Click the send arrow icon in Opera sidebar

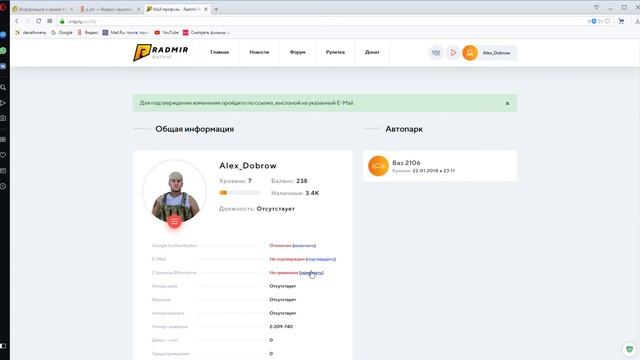tap(3, 103)
